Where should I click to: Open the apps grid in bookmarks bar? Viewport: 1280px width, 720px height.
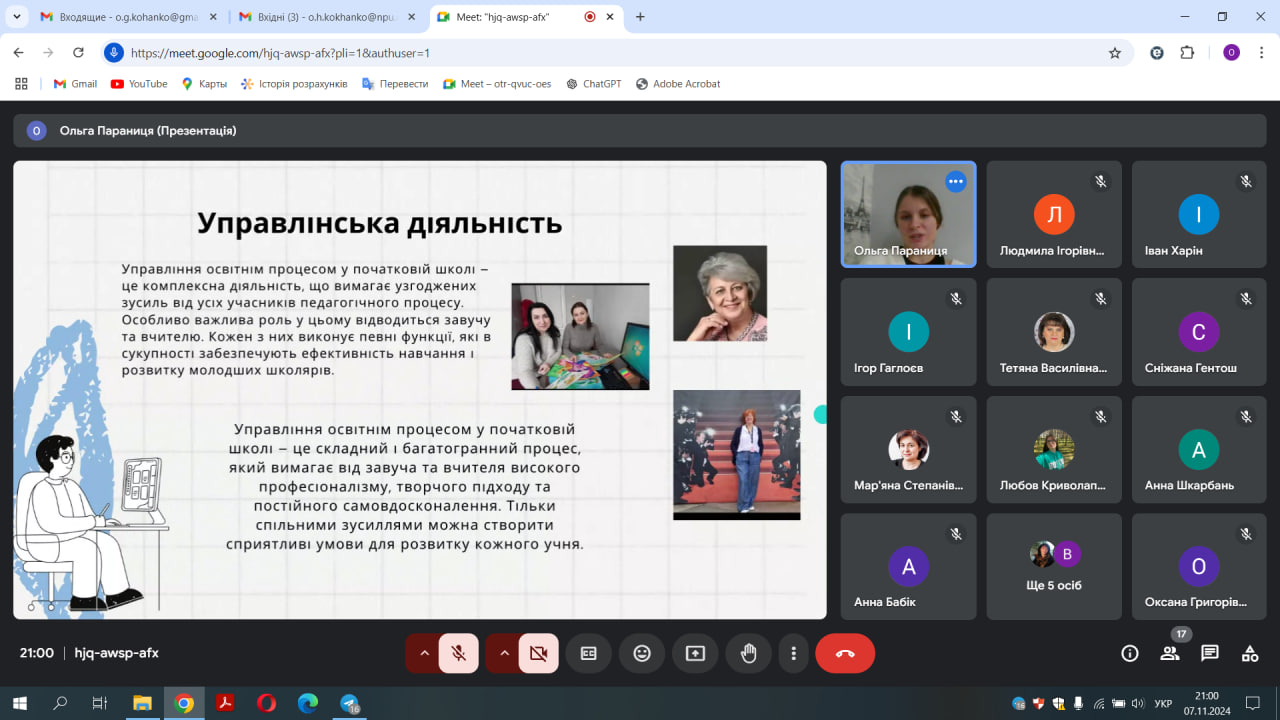coord(22,84)
